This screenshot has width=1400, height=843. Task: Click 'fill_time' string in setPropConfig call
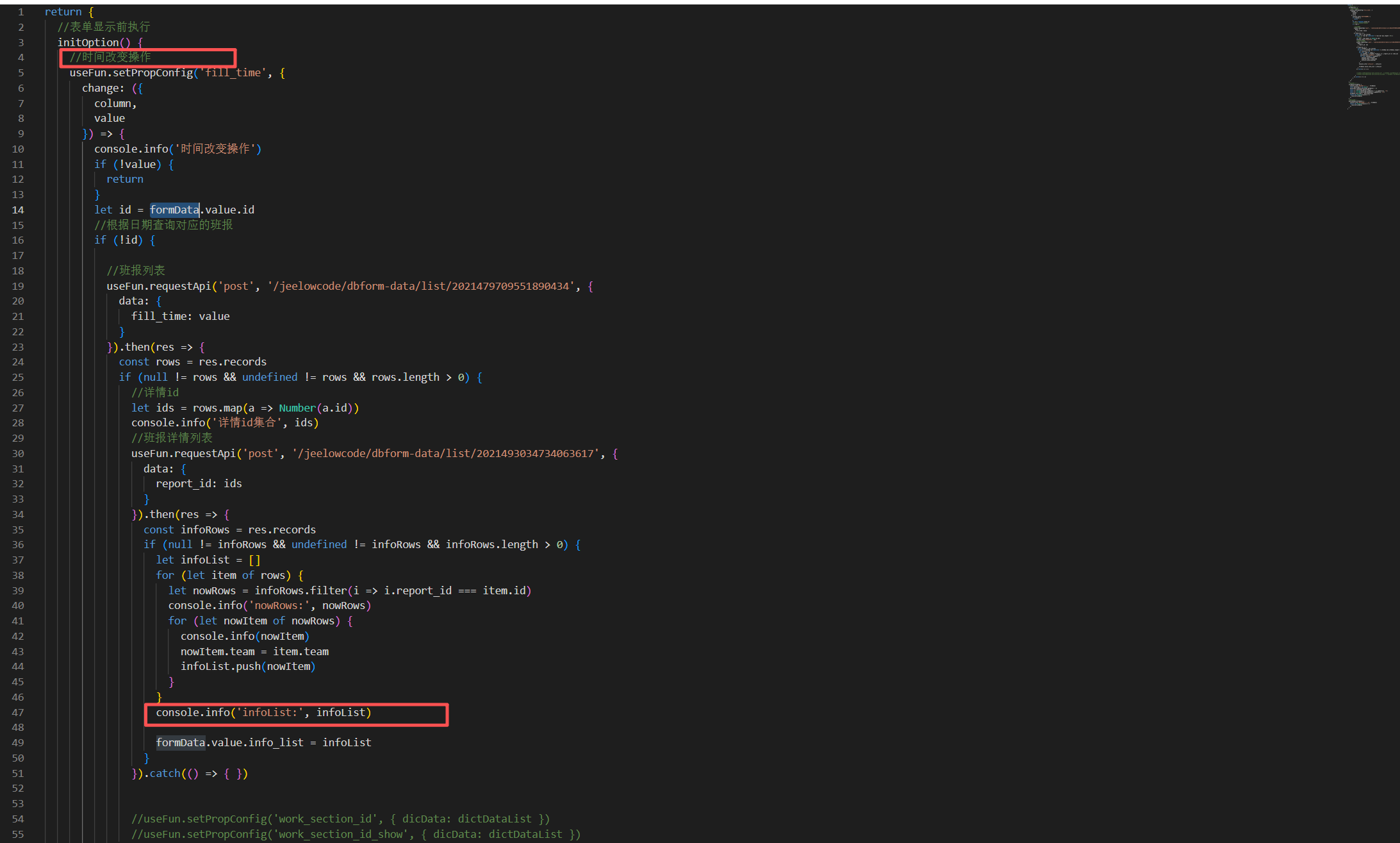(233, 72)
